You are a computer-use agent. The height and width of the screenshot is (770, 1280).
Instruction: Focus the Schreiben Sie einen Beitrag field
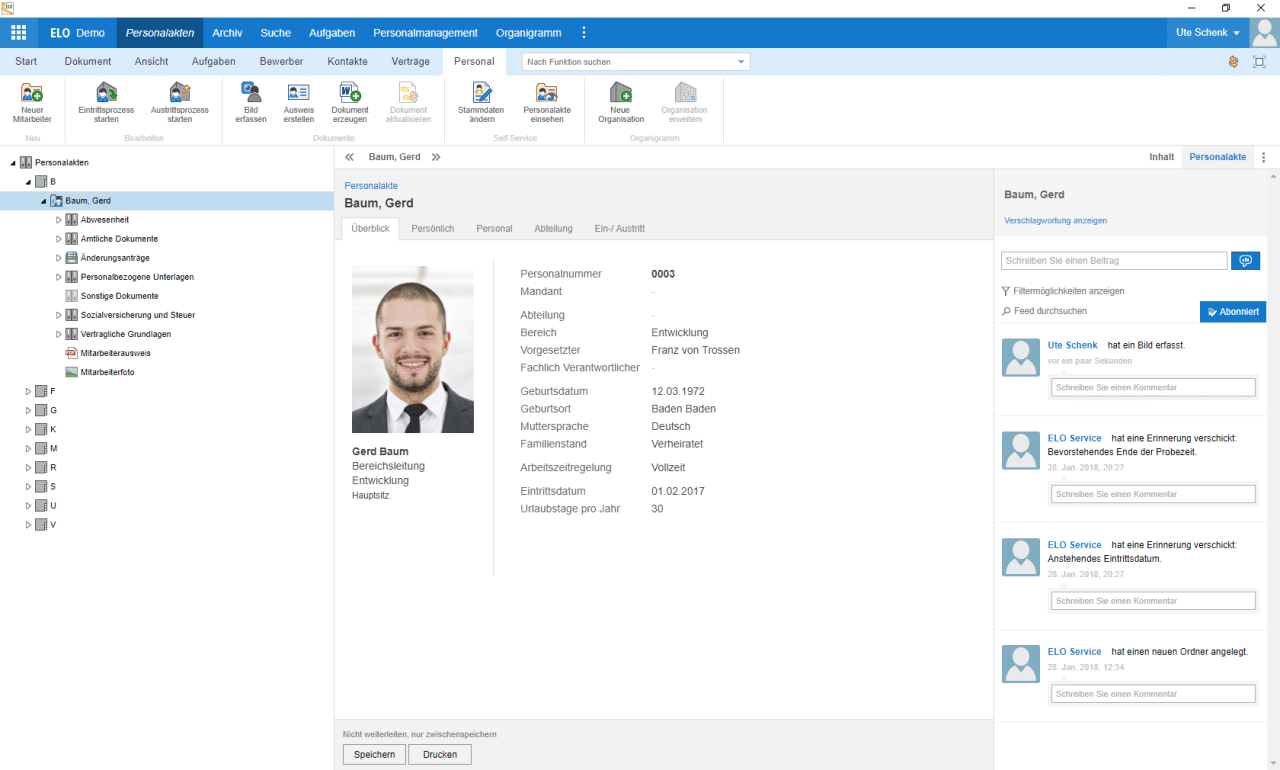click(1114, 260)
